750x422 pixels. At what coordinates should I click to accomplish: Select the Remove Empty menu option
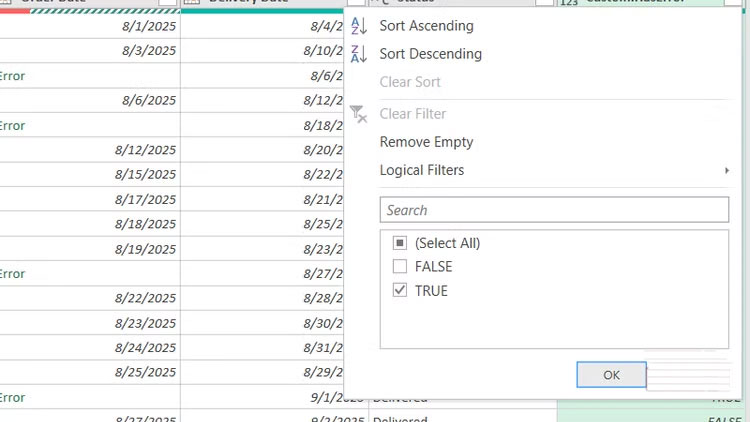(426, 142)
